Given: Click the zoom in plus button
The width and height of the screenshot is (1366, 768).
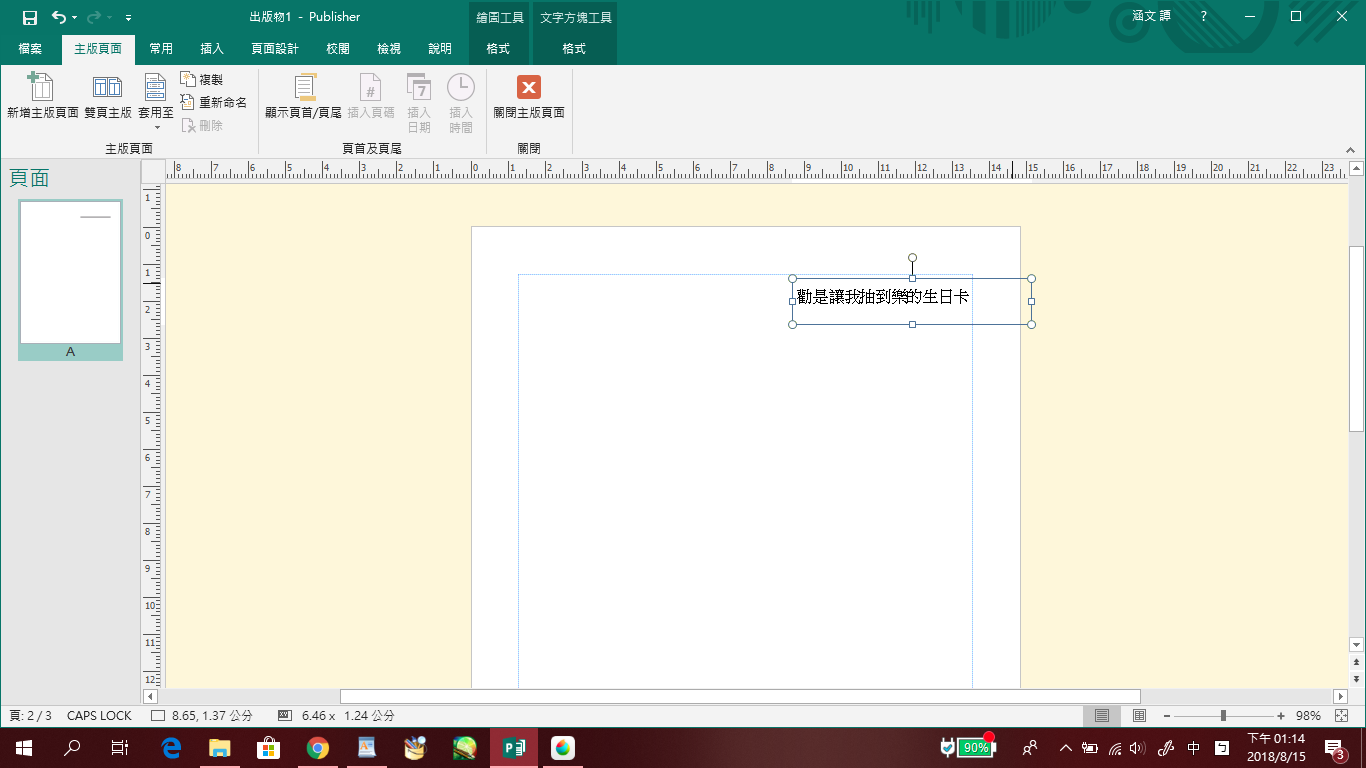Looking at the screenshot, I should [1281, 716].
